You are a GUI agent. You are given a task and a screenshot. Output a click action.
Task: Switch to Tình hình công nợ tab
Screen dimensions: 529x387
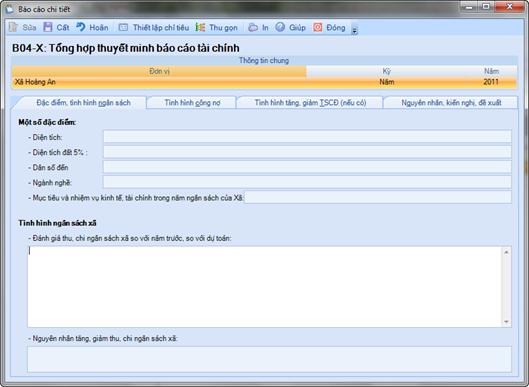[x=192, y=103]
